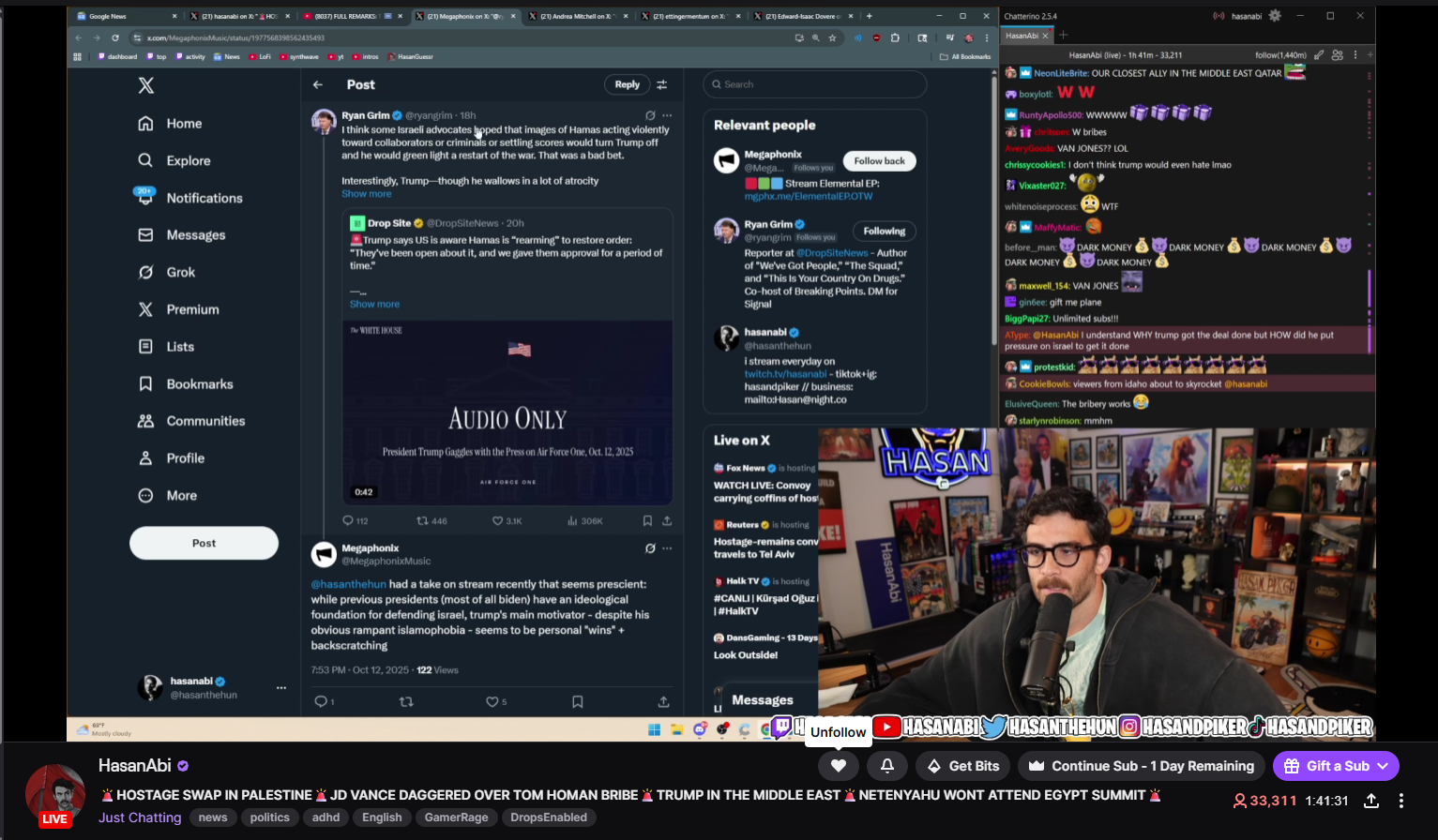Toggle Twitch notifications bell
The height and width of the screenshot is (840, 1438).
click(x=886, y=766)
